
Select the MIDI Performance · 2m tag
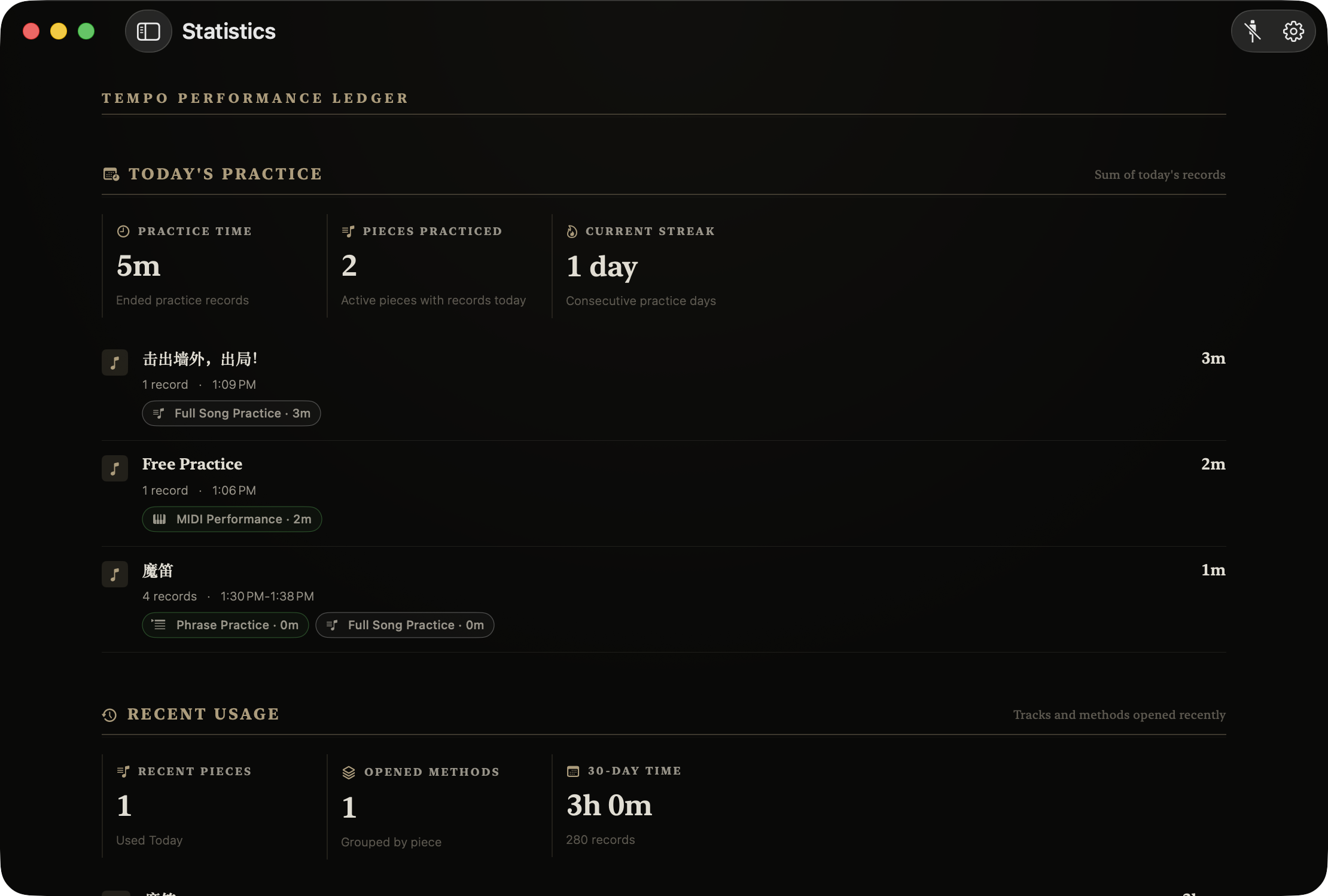[x=232, y=519]
